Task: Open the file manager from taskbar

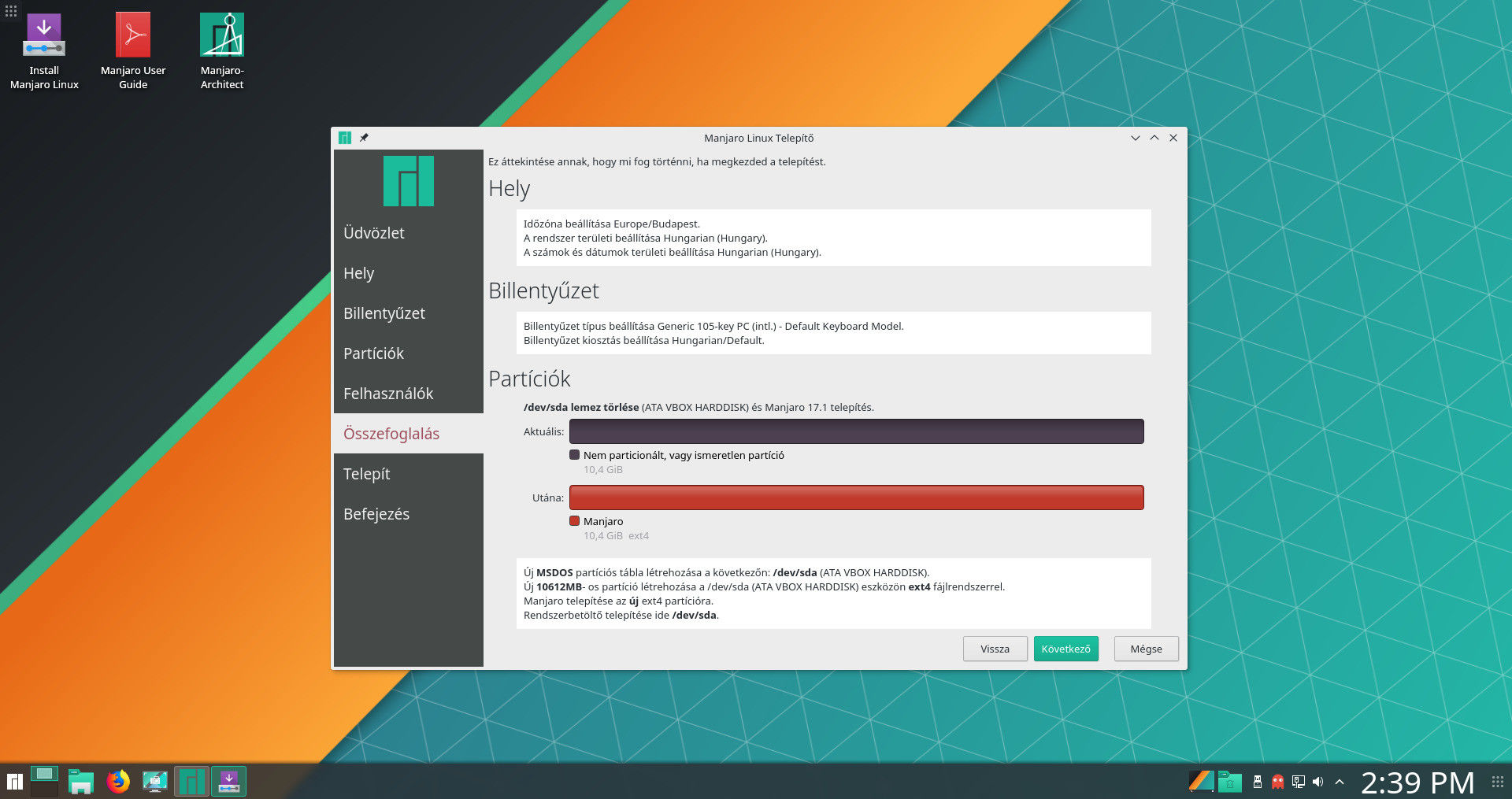Action: click(x=81, y=782)
